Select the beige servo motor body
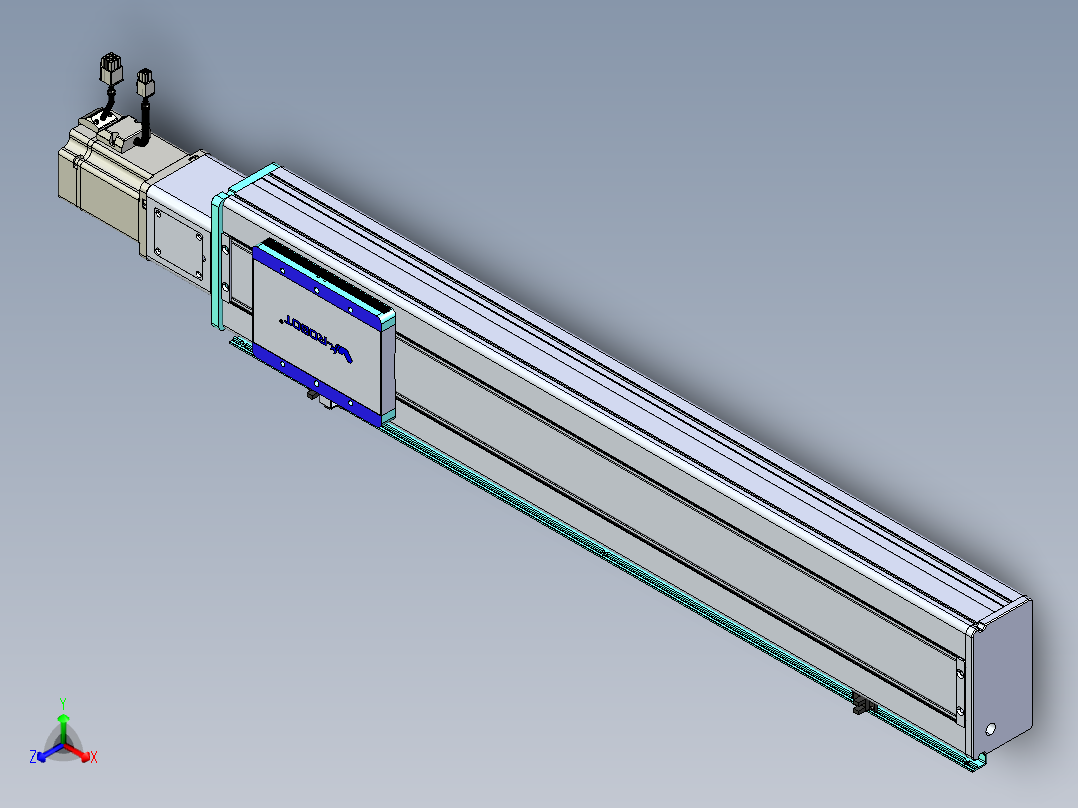 103,179
